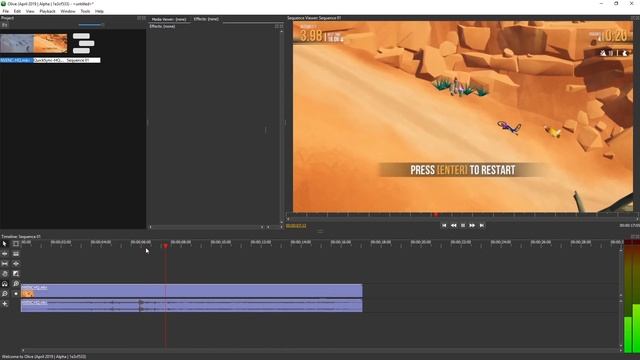640x360 pixels.
Task: Click the timeline horizontal scrollbar
Action: click(x=321, y=350)
